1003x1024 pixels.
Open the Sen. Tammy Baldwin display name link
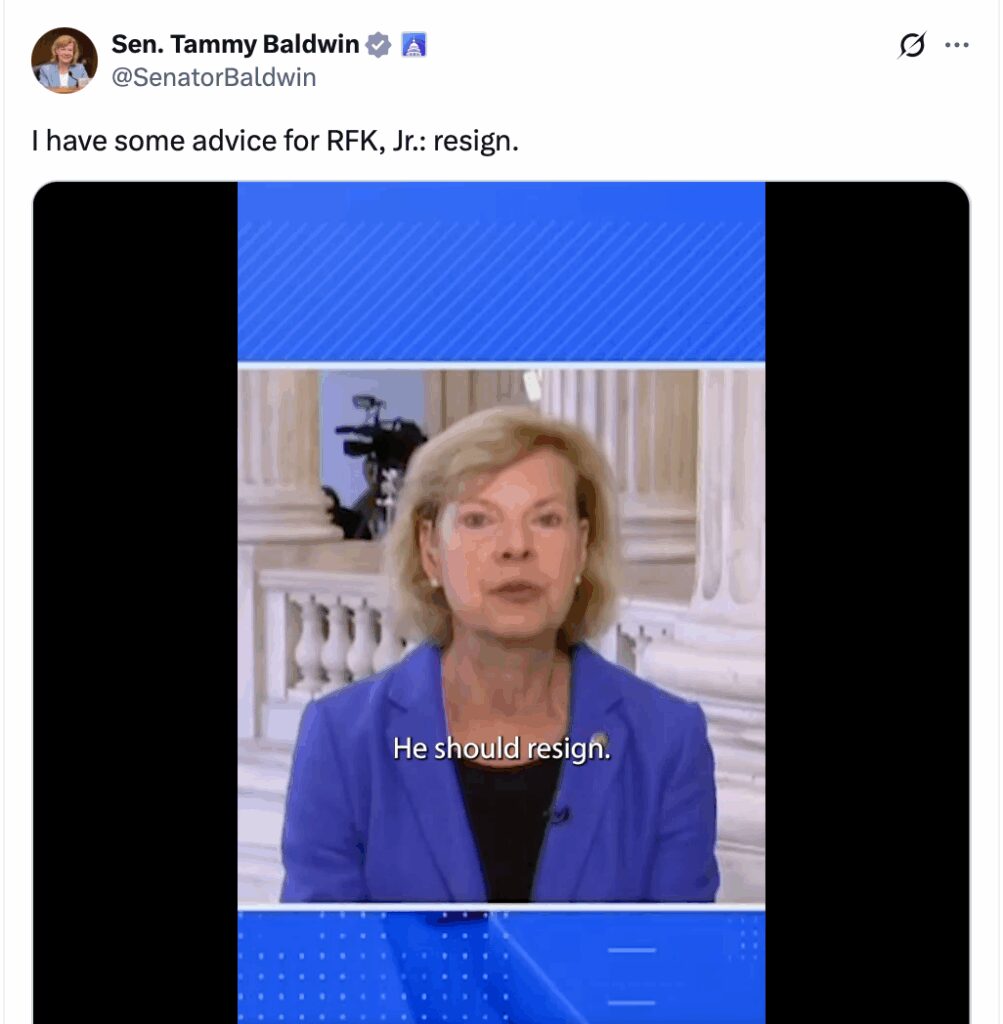[x=235, y=44]
